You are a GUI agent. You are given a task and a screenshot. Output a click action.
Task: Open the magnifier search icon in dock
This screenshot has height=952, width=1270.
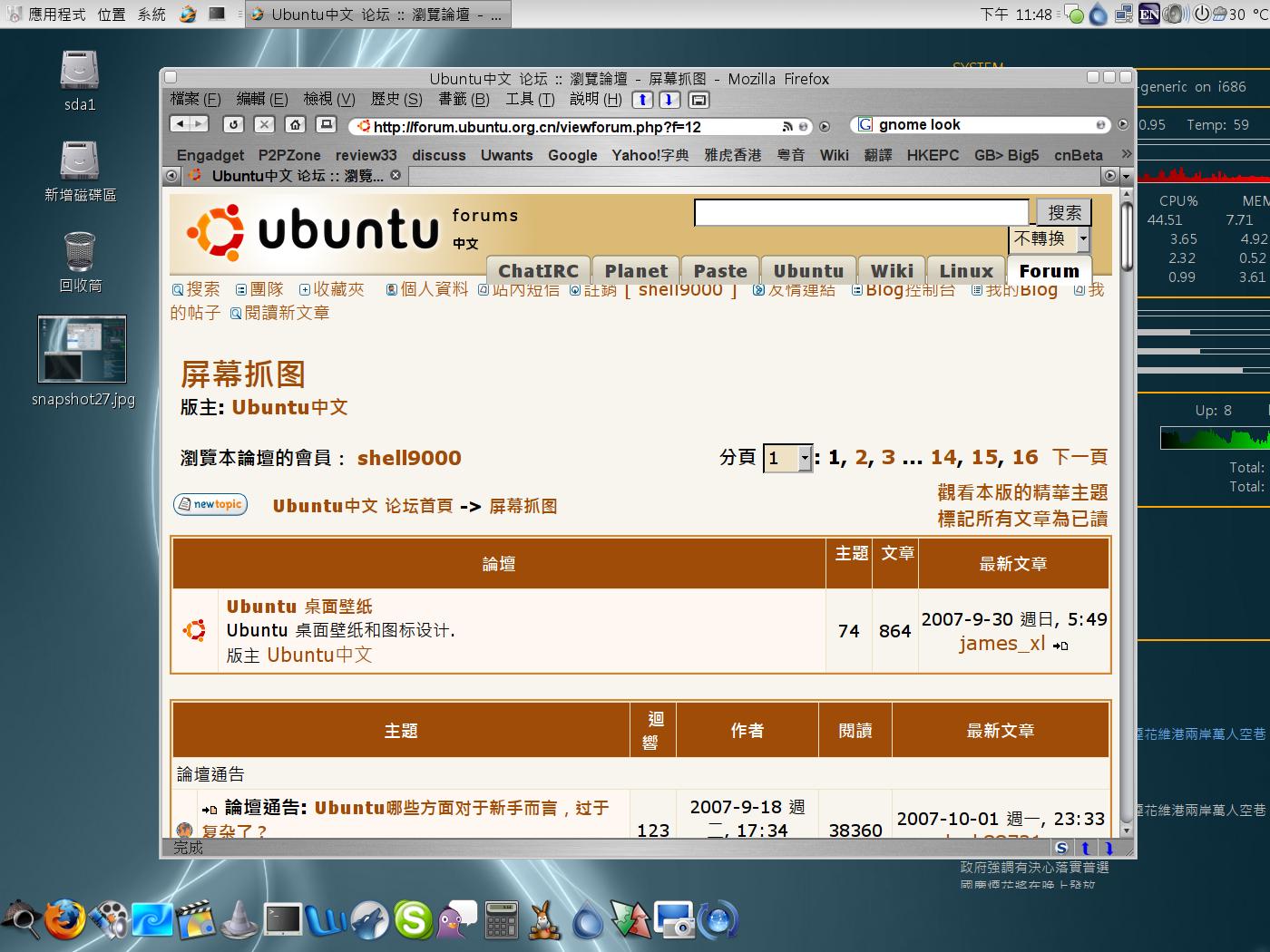20,919
